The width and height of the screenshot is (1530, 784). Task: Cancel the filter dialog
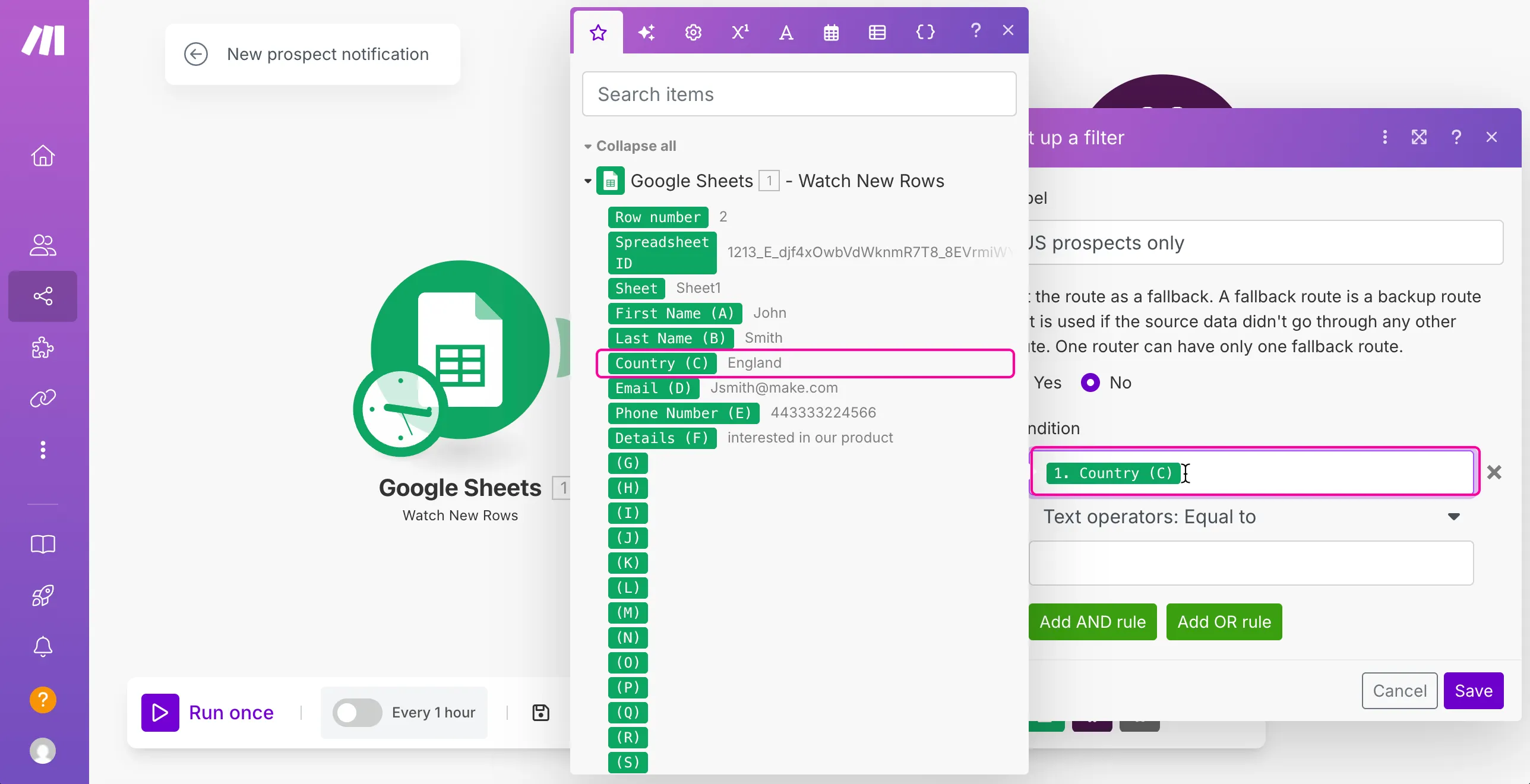pyautogui.click(x=1399, y=691)
